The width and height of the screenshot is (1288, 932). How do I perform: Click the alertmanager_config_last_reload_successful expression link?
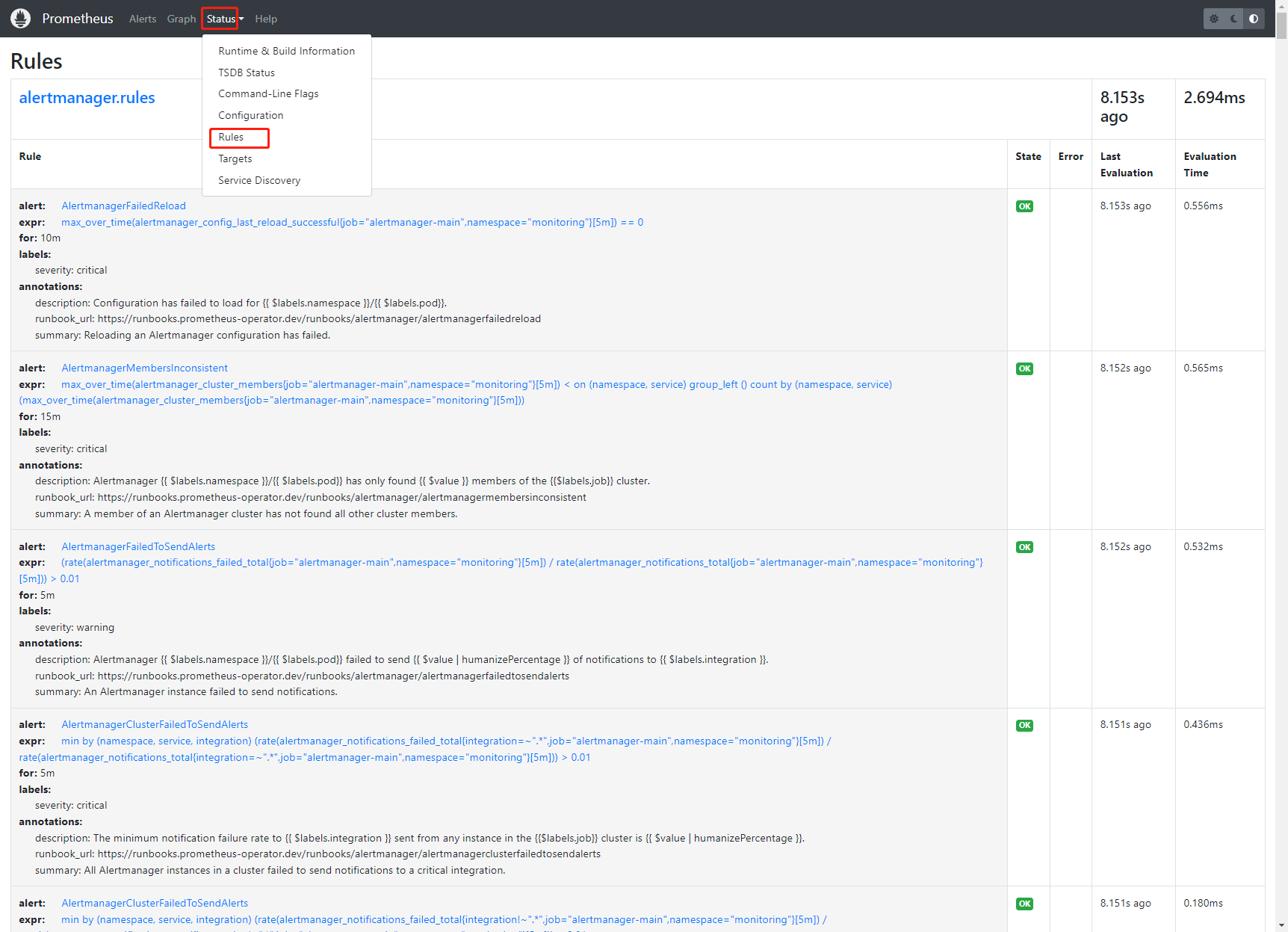[352, 222]
